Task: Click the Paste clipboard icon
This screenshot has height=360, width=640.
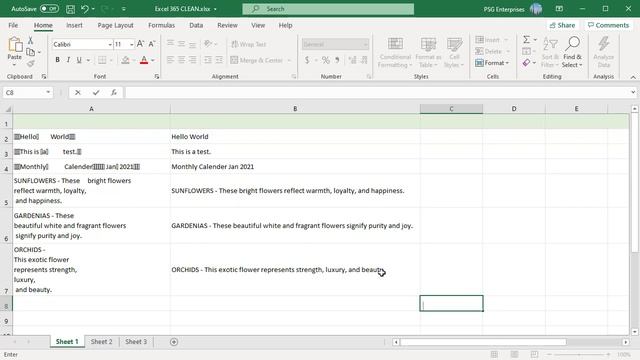Action: click(15, 44)
